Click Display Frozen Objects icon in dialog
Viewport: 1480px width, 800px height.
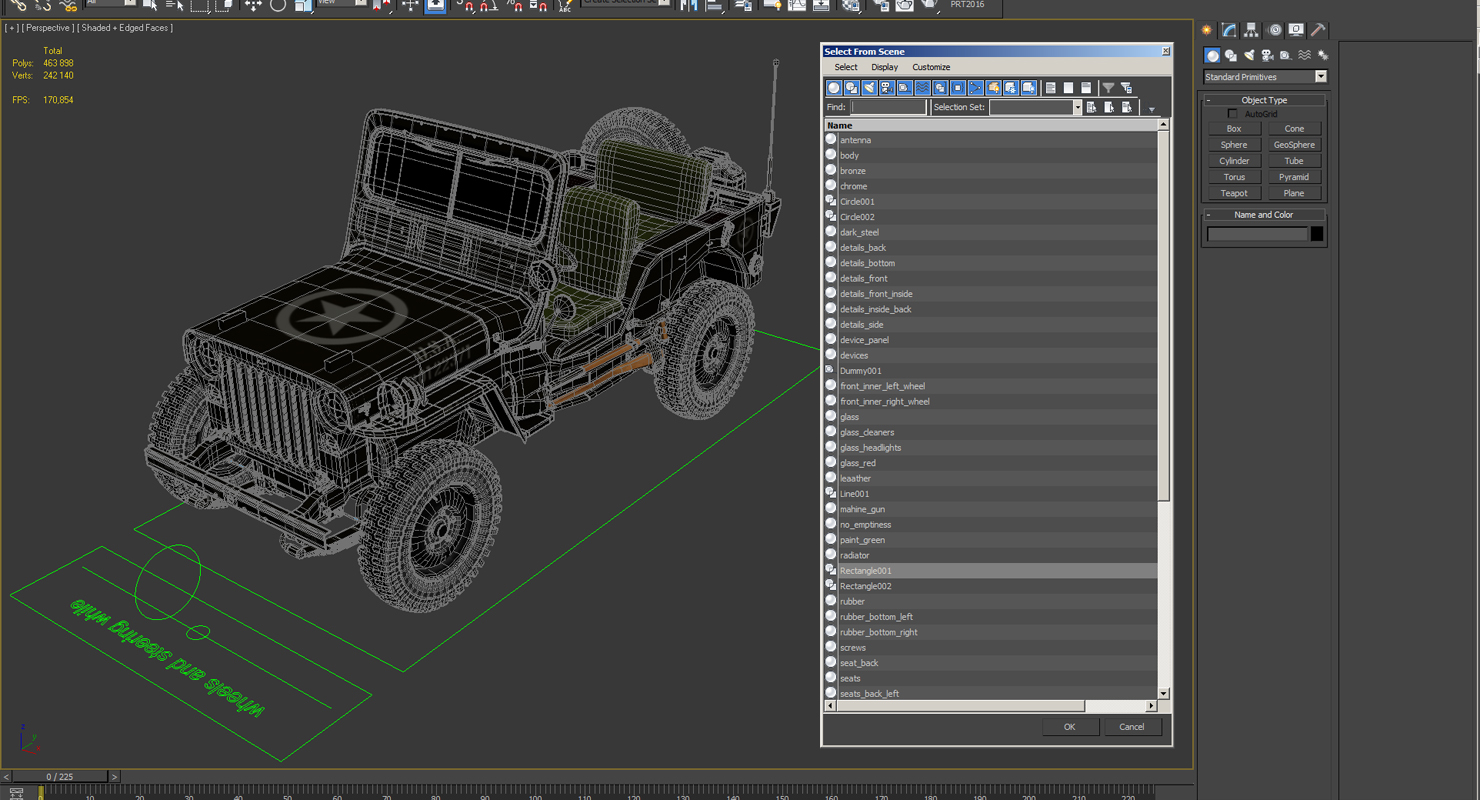pos(1011,88)
